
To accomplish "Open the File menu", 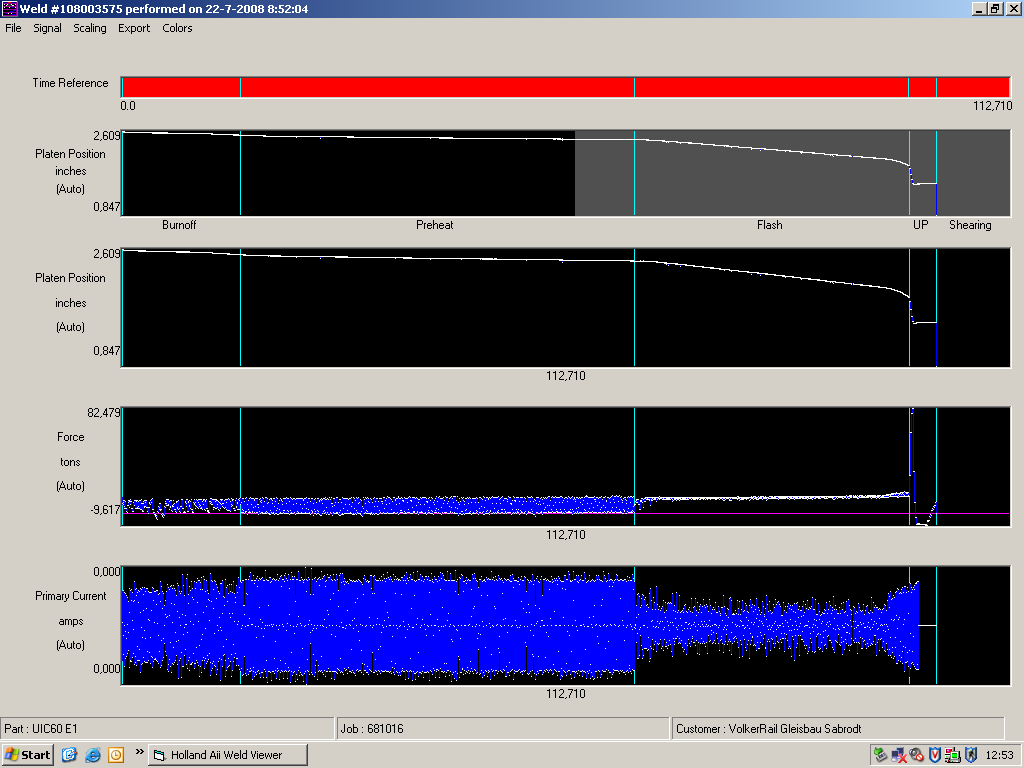I will coord(13,28).
